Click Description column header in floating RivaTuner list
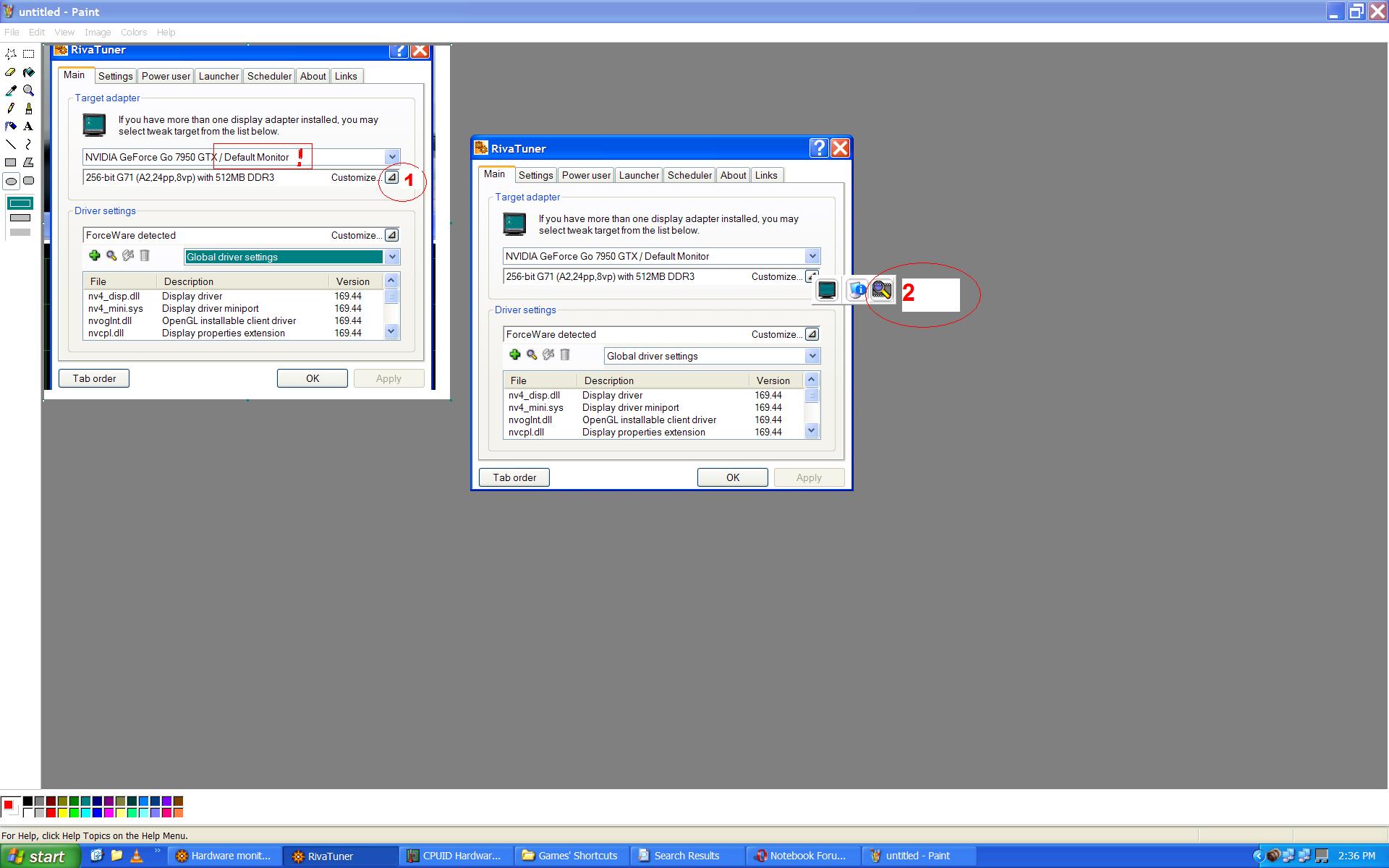 pos(663,380)
